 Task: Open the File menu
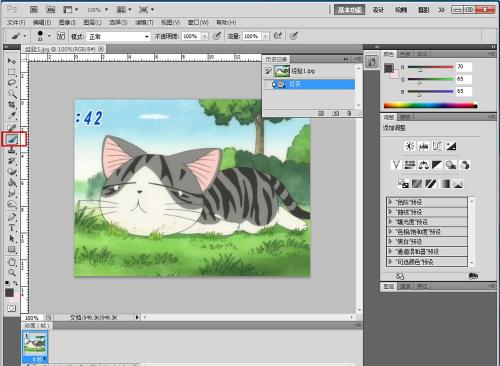tap(16, 22)
